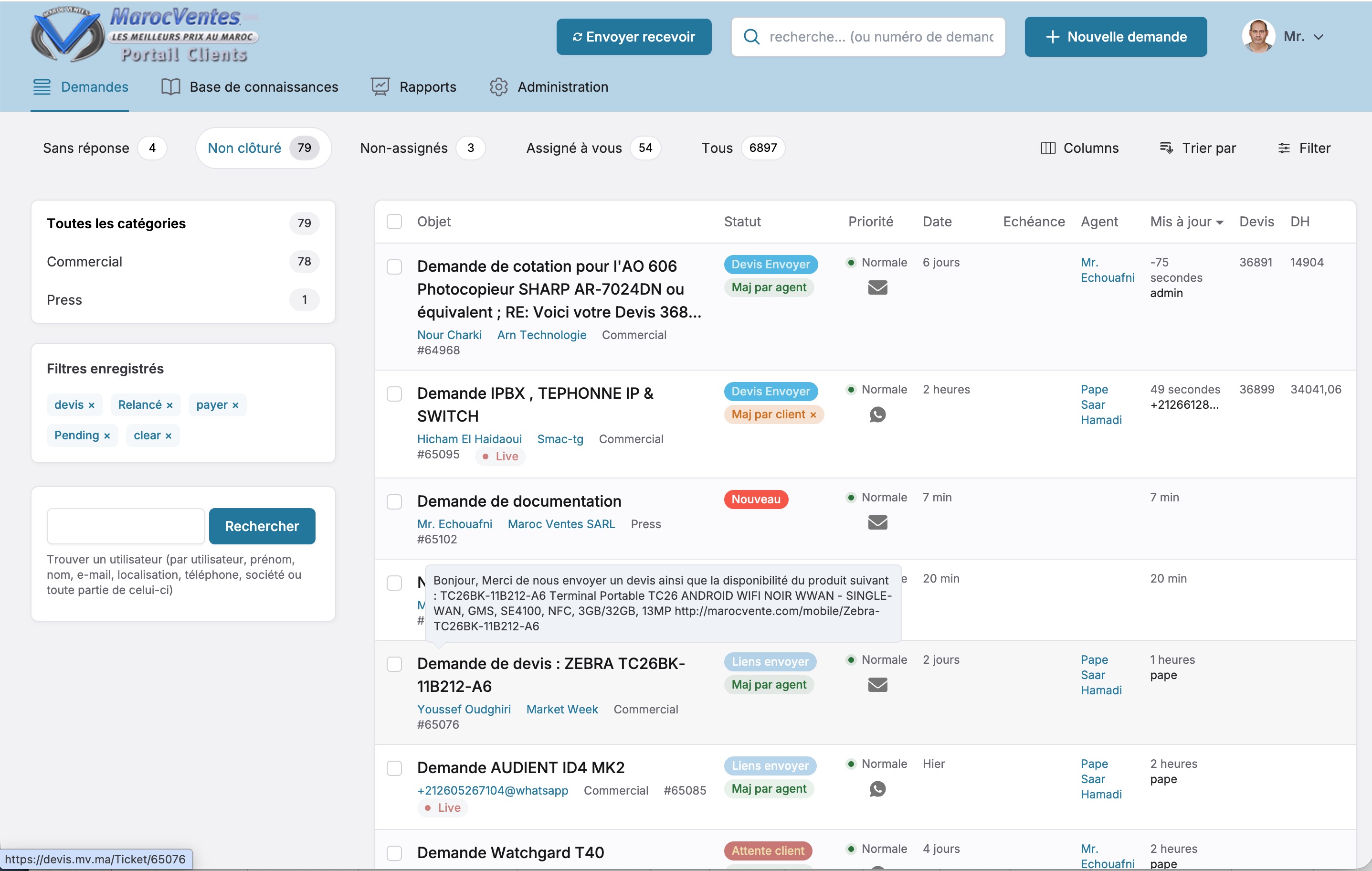The height and width of the screenshot is (871, 1372).
Task: Select checkbox for Demande AUDIENT ID4 MK2
Action: 394,768
